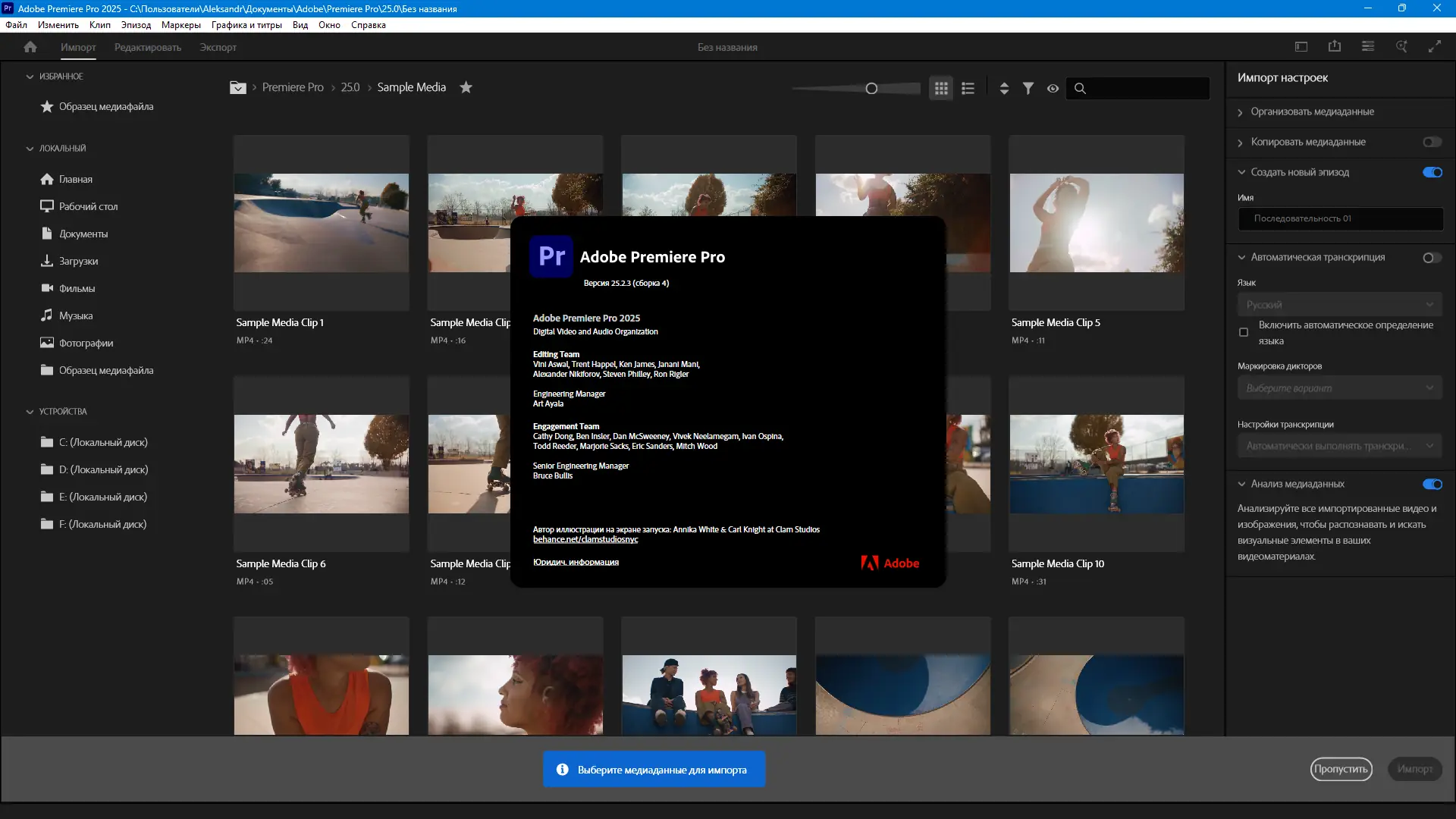Open the sort order icon

[x=1004, y=89]
